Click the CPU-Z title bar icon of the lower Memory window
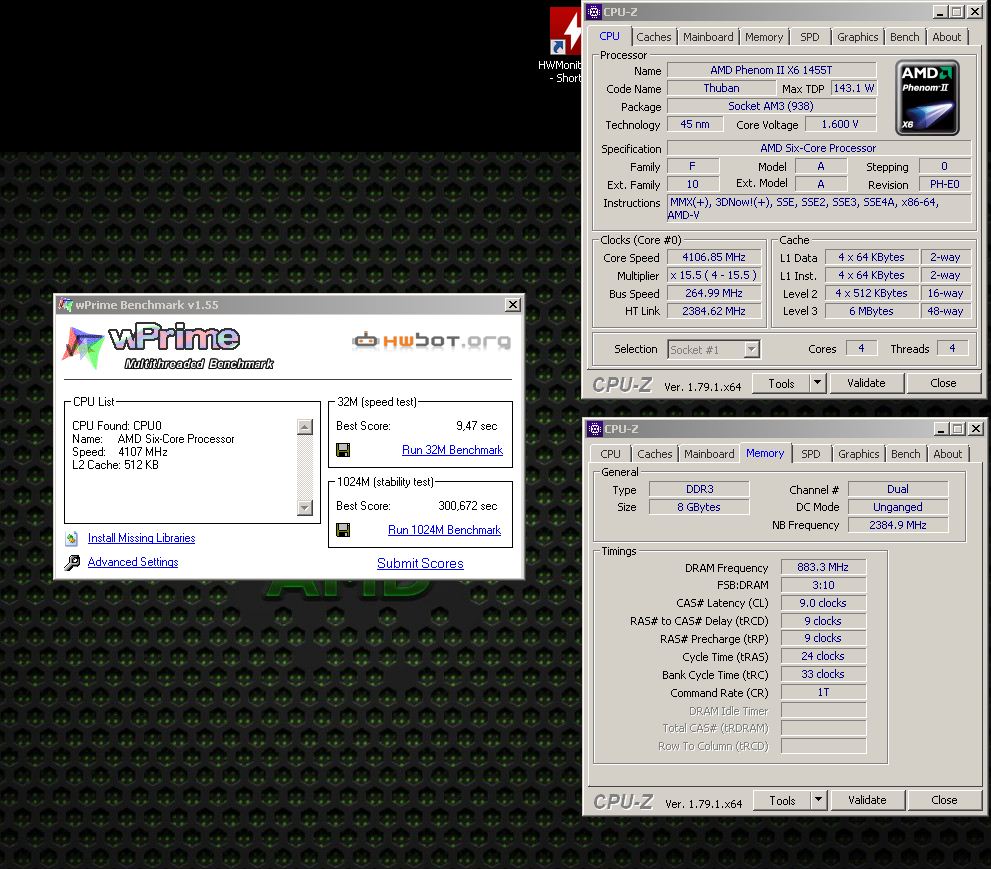Screen dimensions: 991x869 tap(595, 428)
